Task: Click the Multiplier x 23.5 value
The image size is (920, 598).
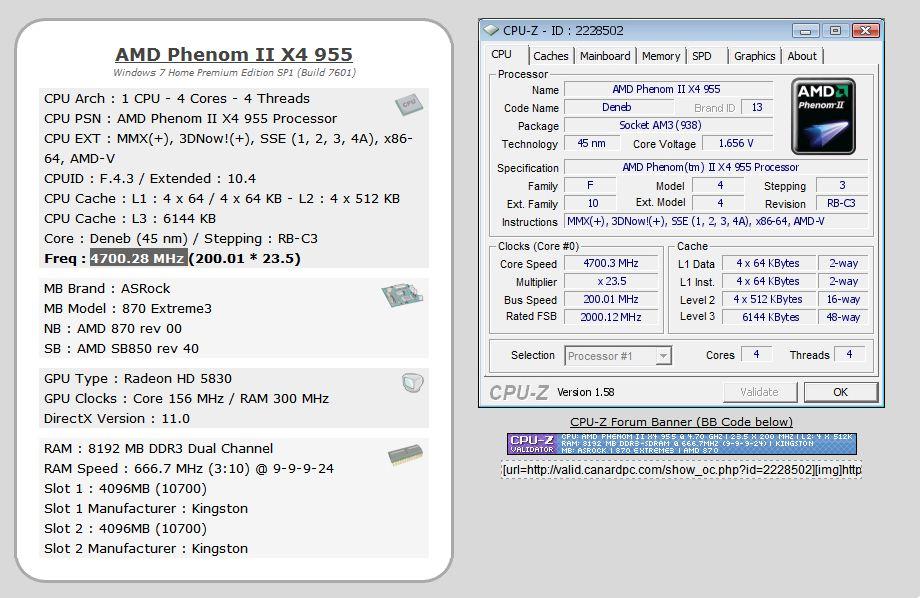Action: 611,281
